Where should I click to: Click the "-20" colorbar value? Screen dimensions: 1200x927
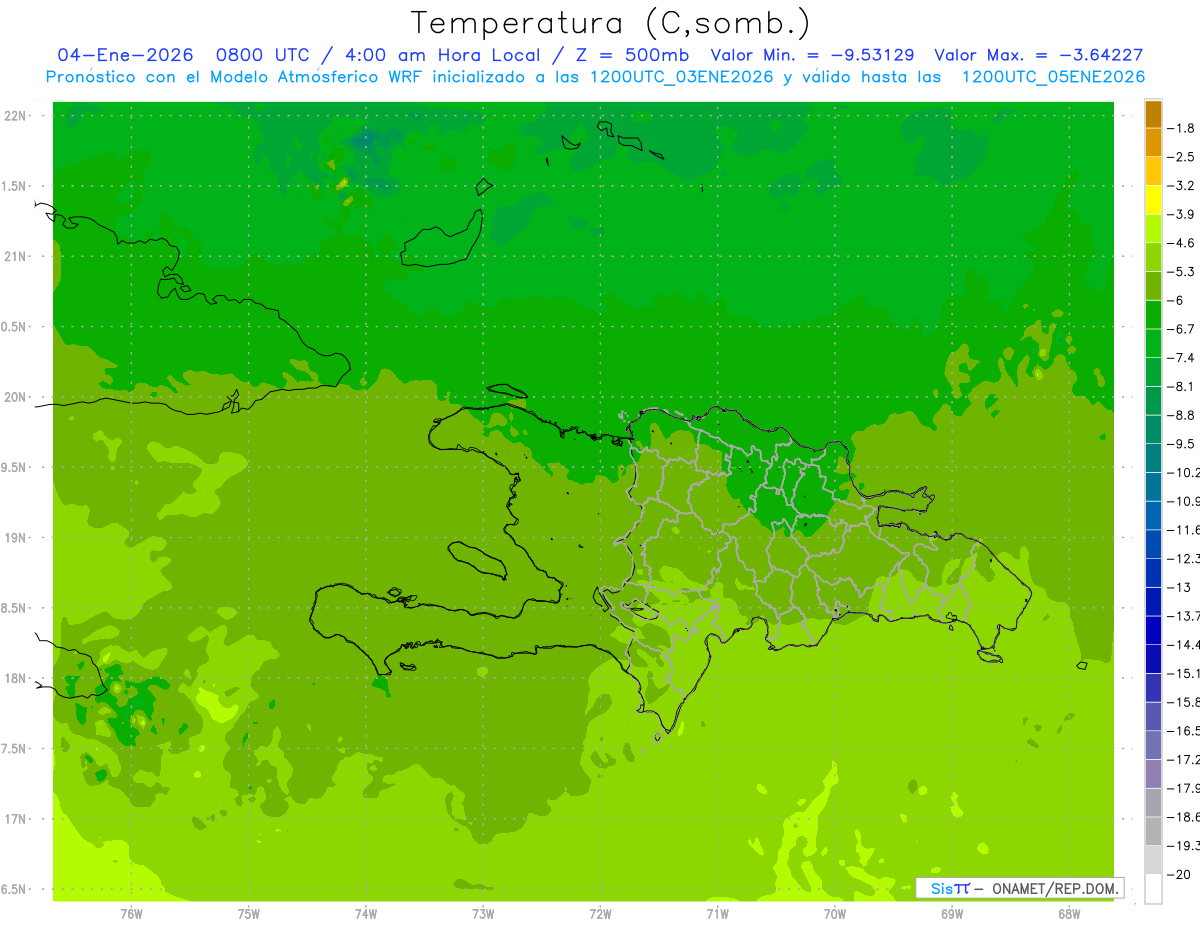tap(1180, 873)
